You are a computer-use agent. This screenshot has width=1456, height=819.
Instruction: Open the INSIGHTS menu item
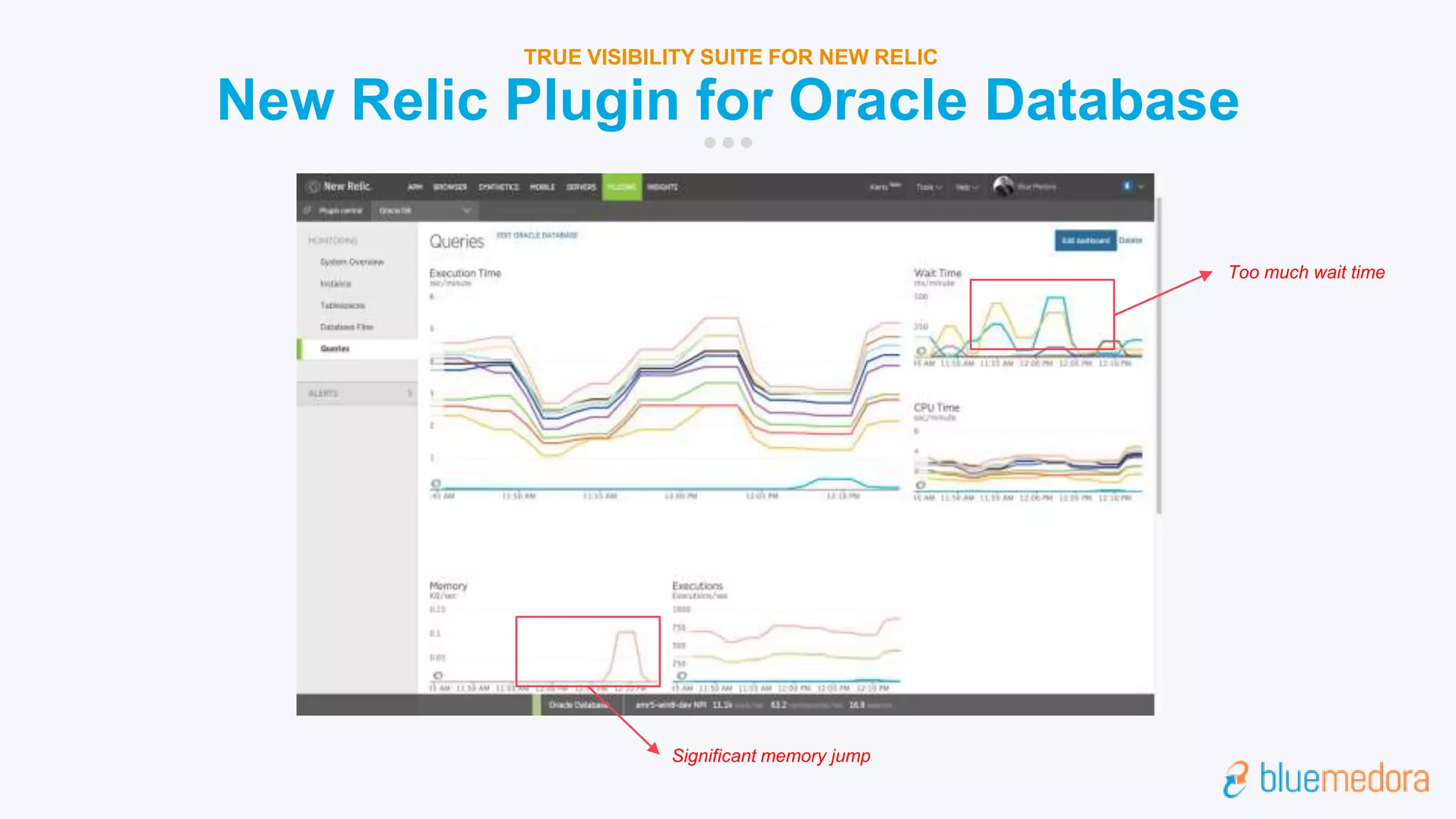pos(663,187)
